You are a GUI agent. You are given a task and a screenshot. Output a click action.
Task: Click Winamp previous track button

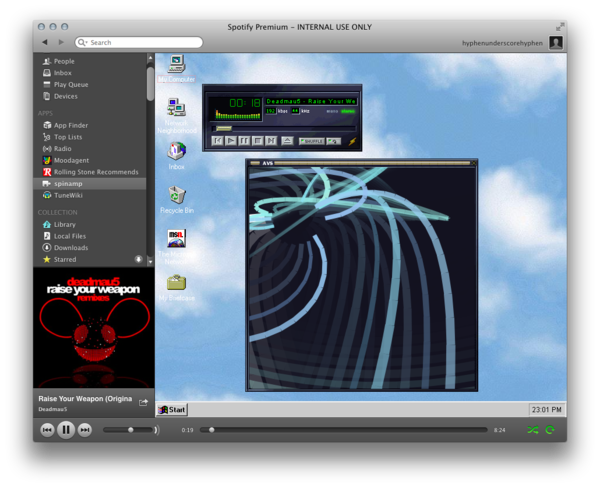pos(218,141)
